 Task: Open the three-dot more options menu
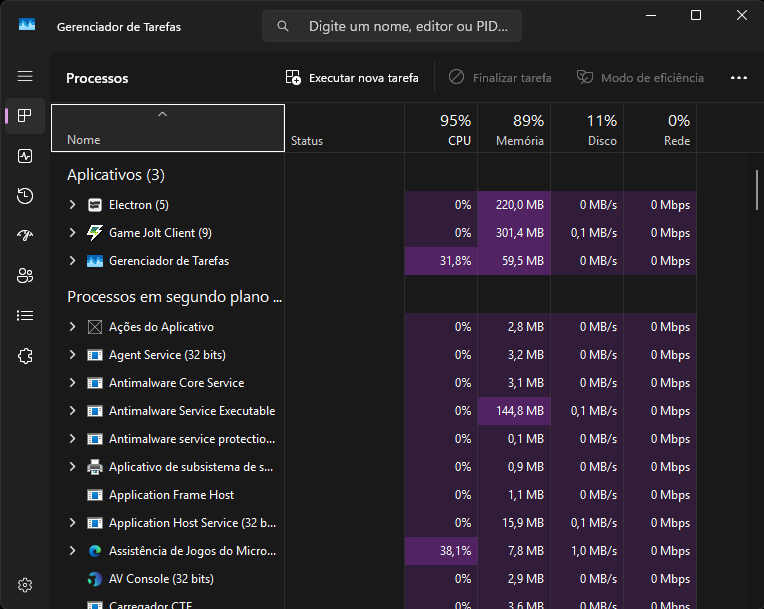(739, 77)
